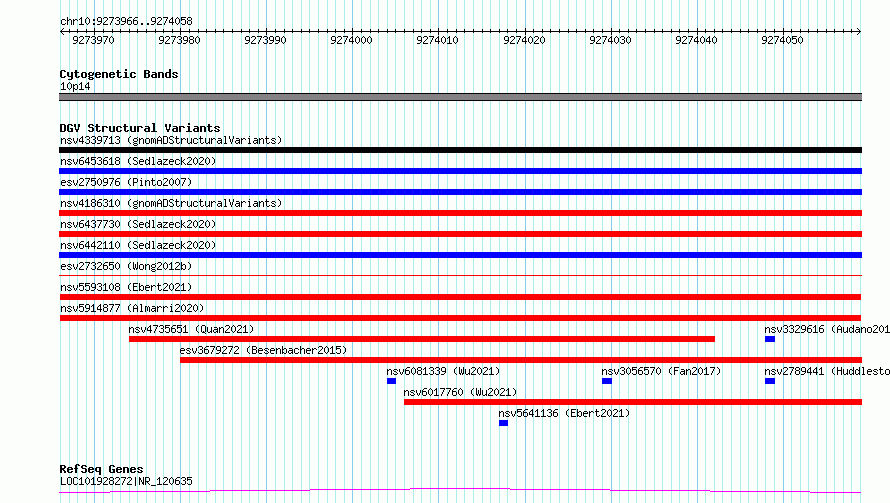890x503 pixels.
Task: Click the red bar under nsv6437730
Action: tap(460, 234)
